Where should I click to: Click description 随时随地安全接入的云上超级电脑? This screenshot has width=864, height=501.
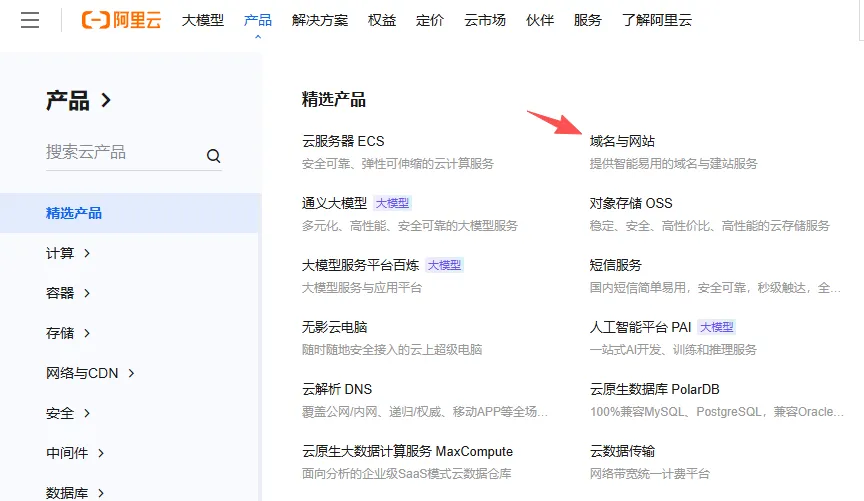392,349
